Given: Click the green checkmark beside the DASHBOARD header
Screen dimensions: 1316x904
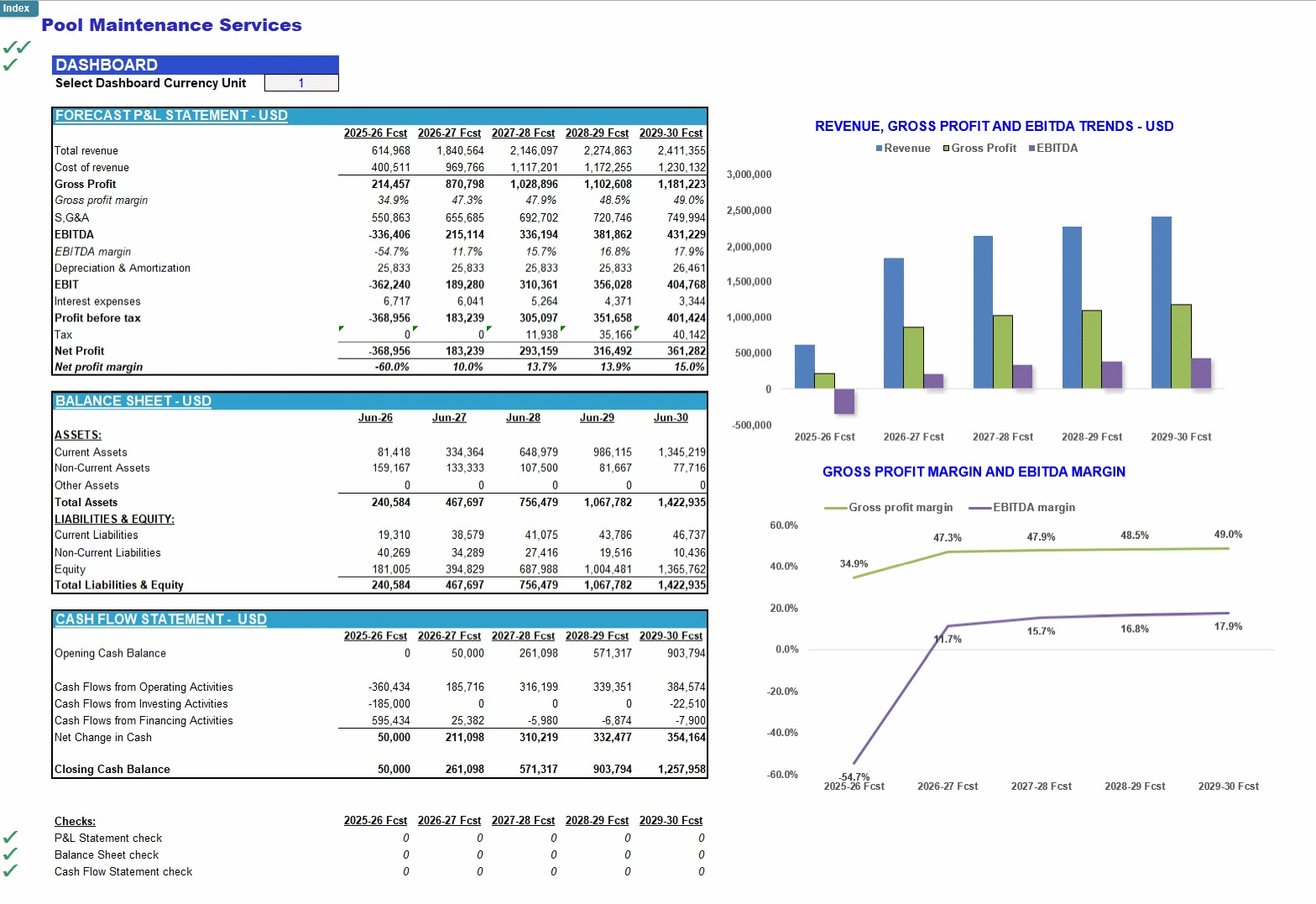Looking at the screenshot, I should pos(10,65).
